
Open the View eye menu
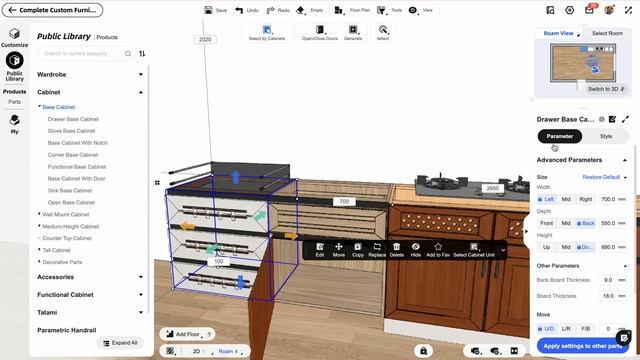pos(413,10)
